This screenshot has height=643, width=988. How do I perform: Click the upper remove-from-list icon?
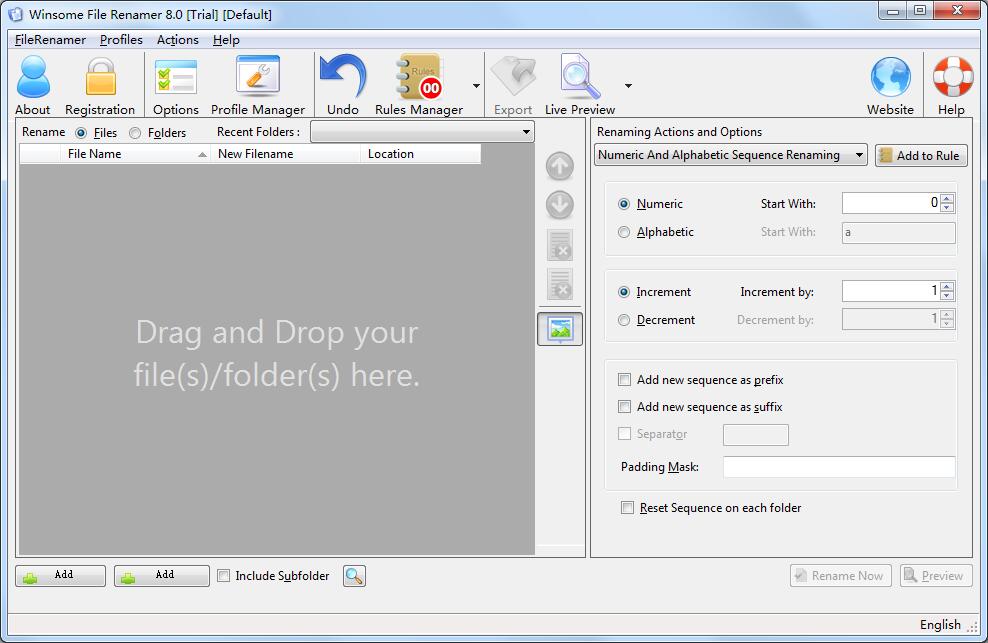560,246
